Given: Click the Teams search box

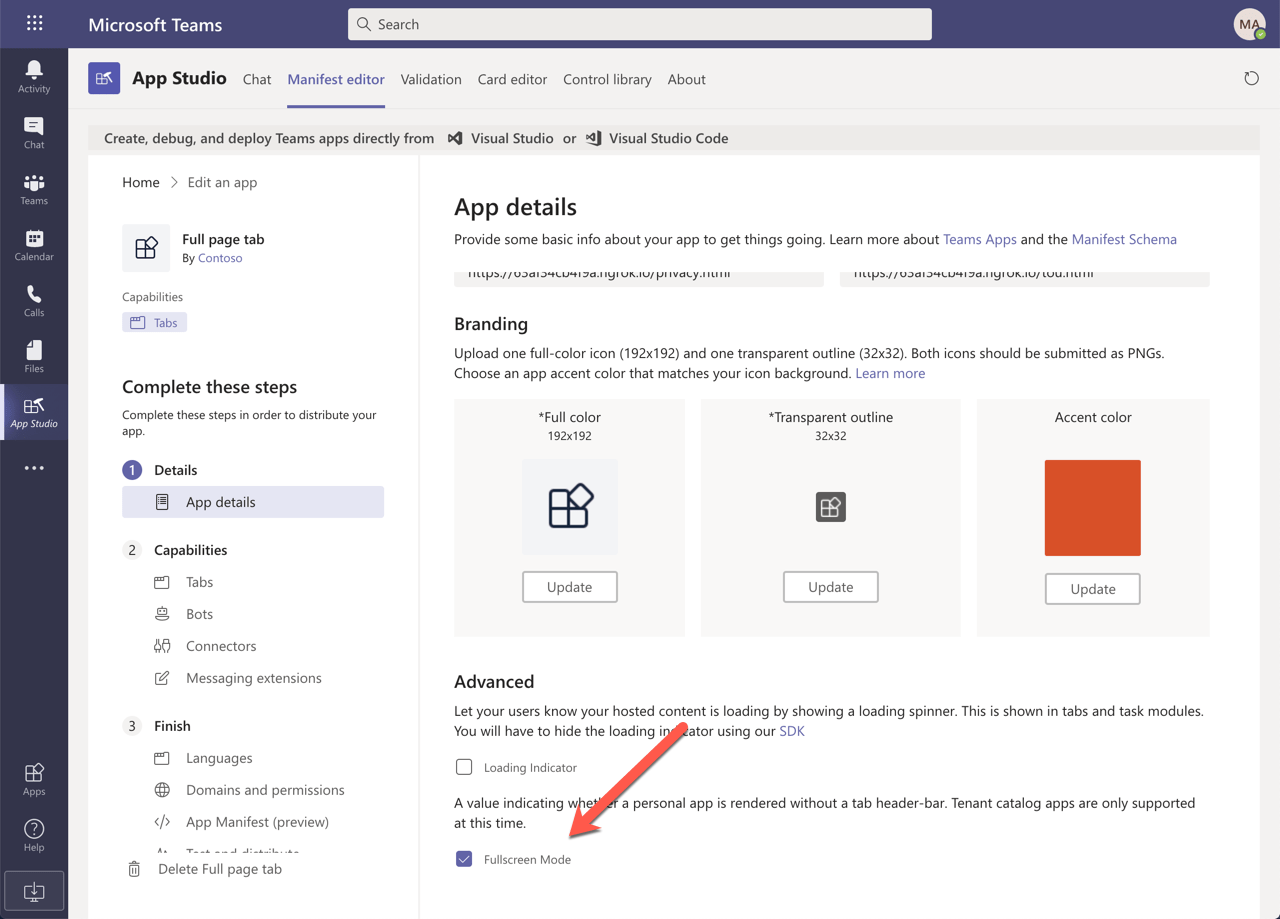Looking at the screenshot, I should coord(640,24).
